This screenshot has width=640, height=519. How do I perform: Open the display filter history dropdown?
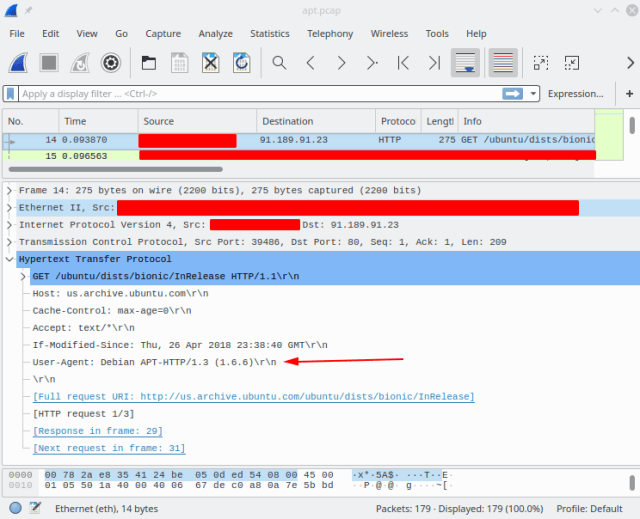534,94
